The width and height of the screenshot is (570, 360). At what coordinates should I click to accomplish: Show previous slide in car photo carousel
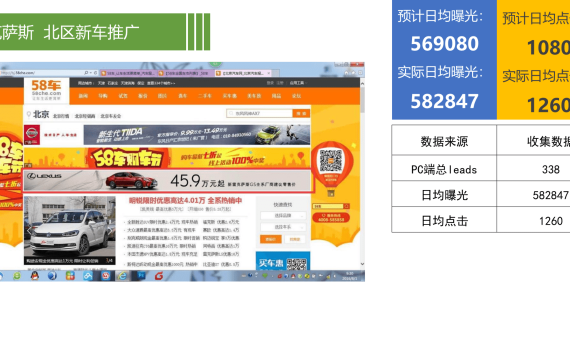[x=29, y=230]
